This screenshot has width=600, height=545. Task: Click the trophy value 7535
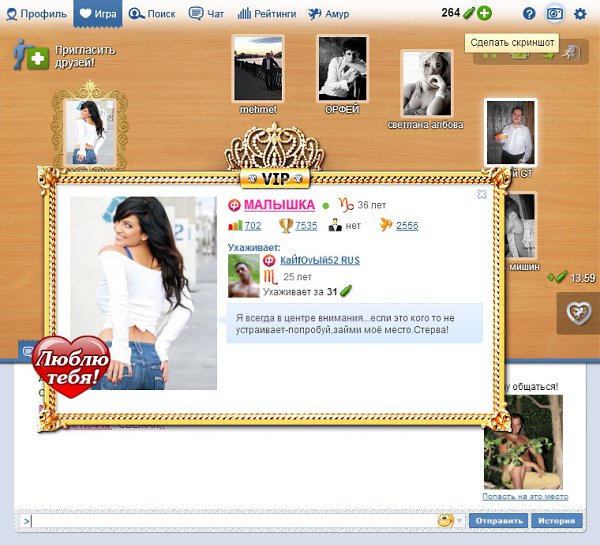(x=306, y=226)
